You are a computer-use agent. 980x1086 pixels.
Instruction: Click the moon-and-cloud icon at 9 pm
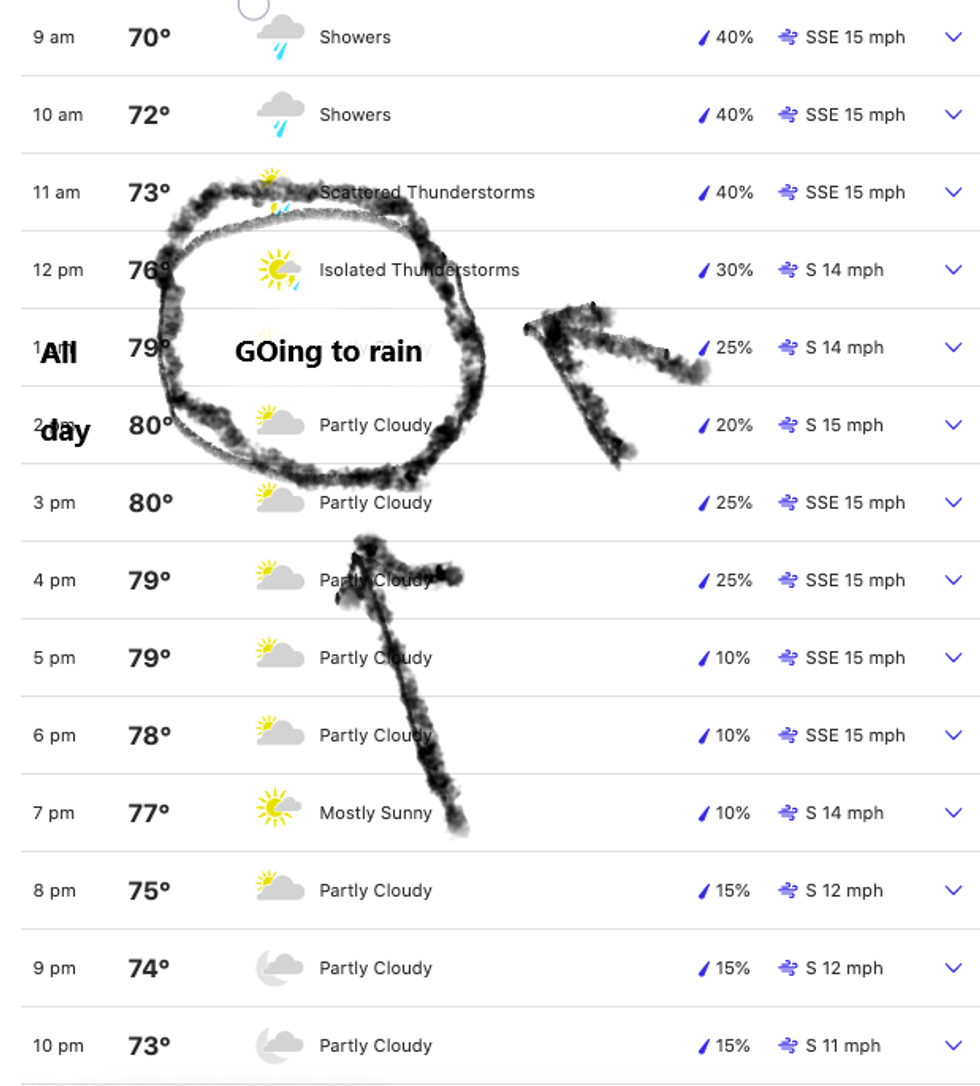[279, 968]
